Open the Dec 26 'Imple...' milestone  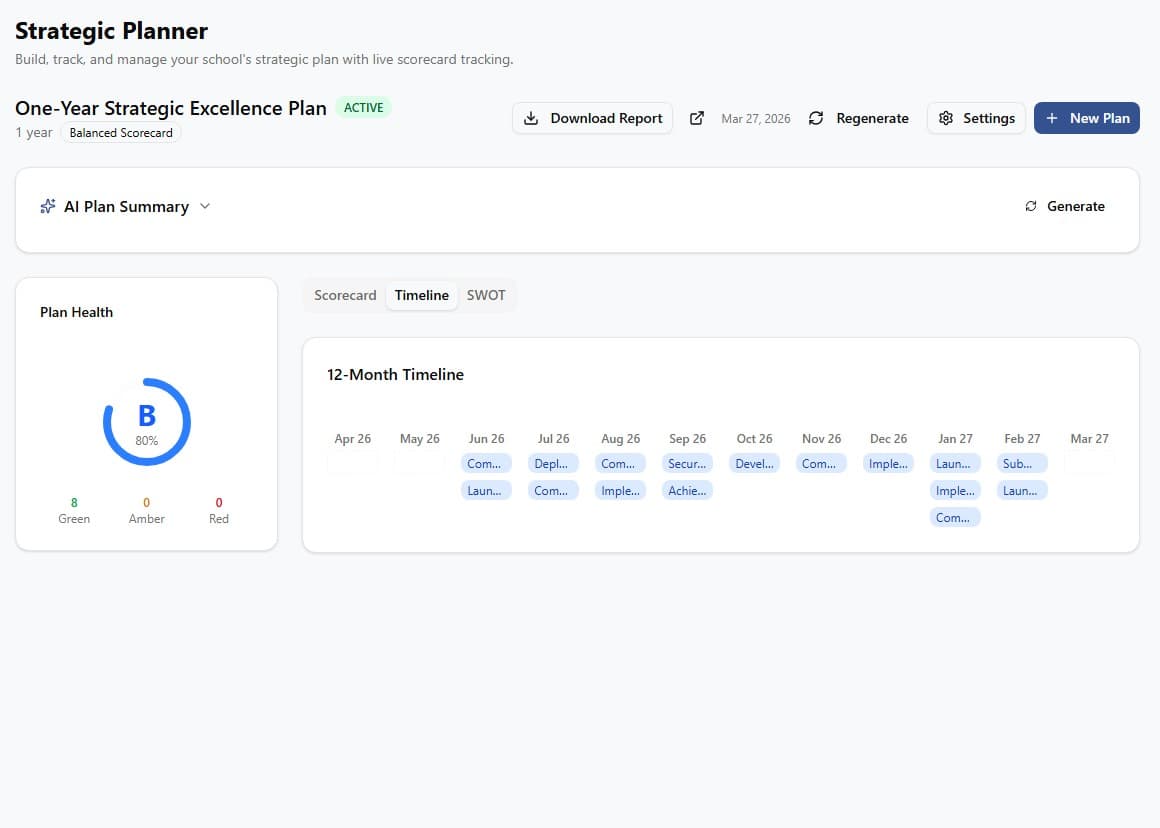(x=888, y=464)
